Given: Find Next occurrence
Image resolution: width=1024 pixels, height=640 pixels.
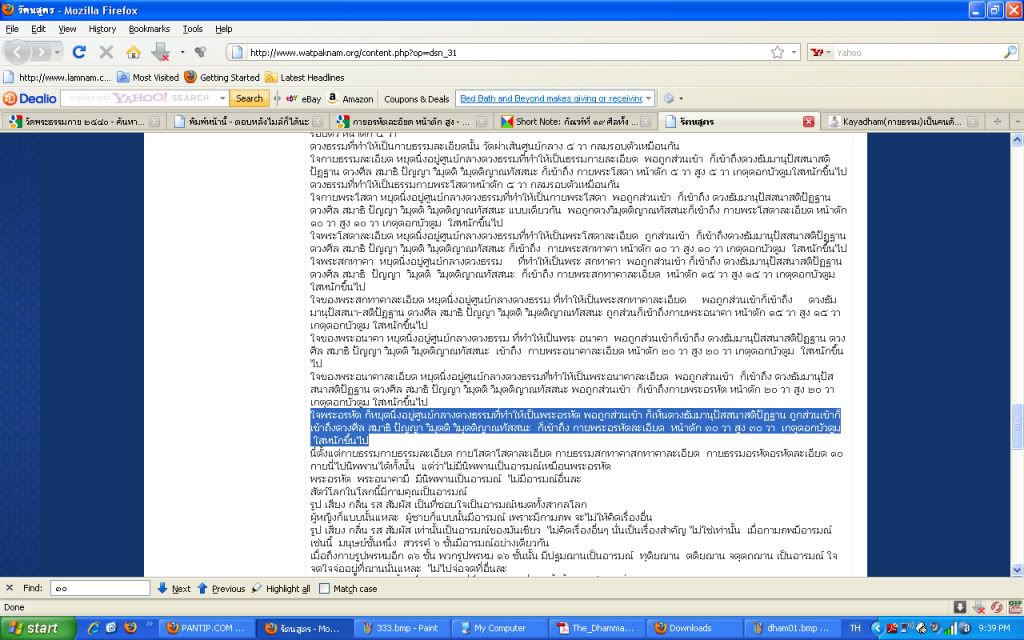Looking at the screenshot, I should tap(174, 588).
